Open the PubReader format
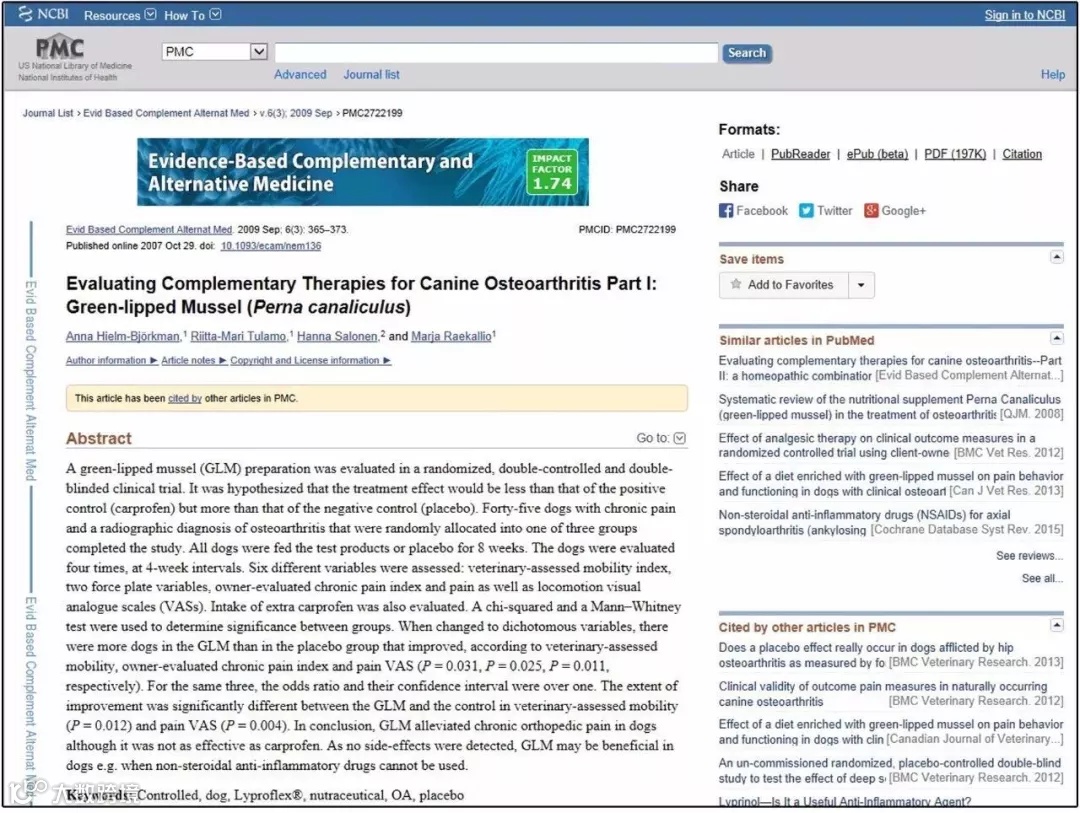Screen dimensions: 1080x813 800,154
